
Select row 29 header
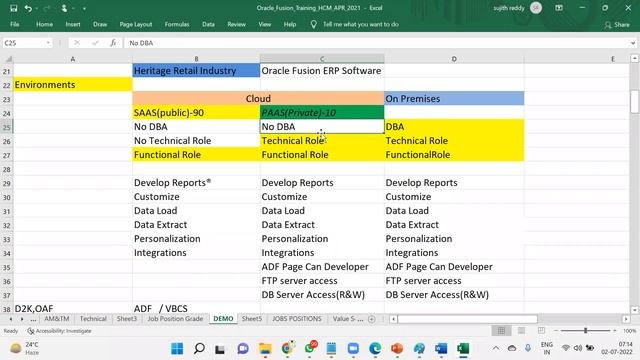click(x=7, y=183)
